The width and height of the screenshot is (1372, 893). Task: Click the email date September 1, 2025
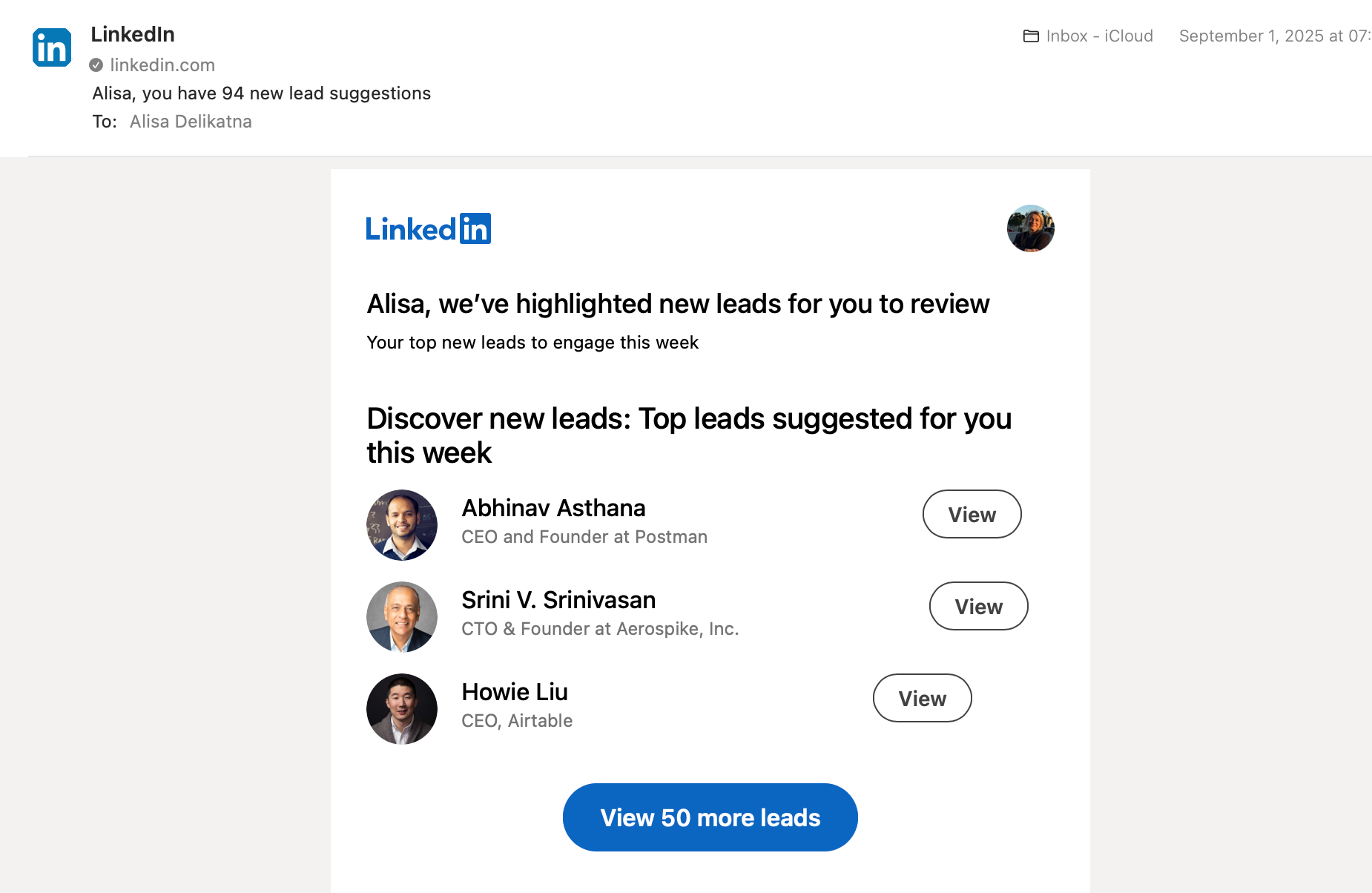(x=1273, y=36)
